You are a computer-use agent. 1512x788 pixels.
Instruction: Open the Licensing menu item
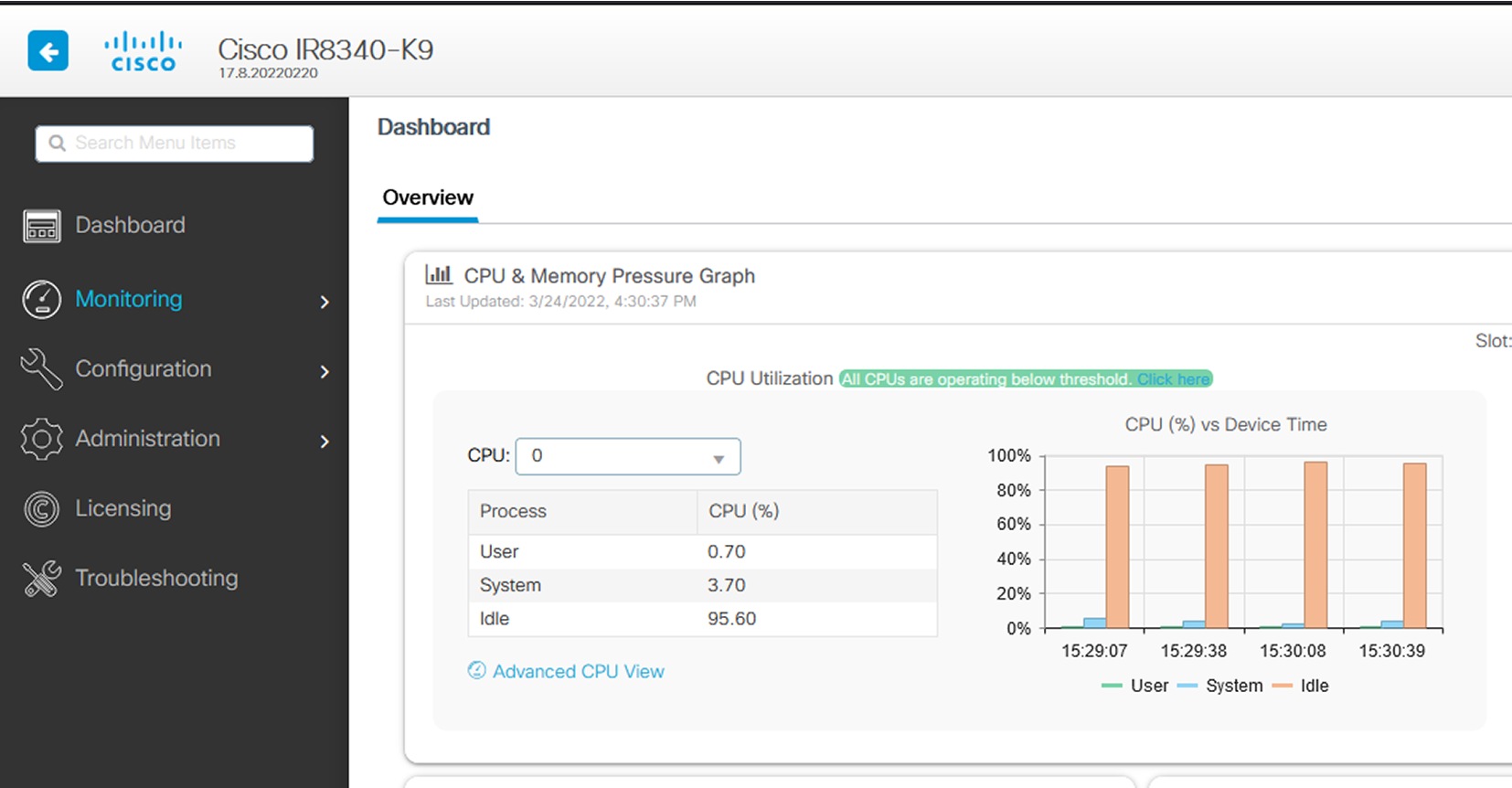(x=123, y=508)
